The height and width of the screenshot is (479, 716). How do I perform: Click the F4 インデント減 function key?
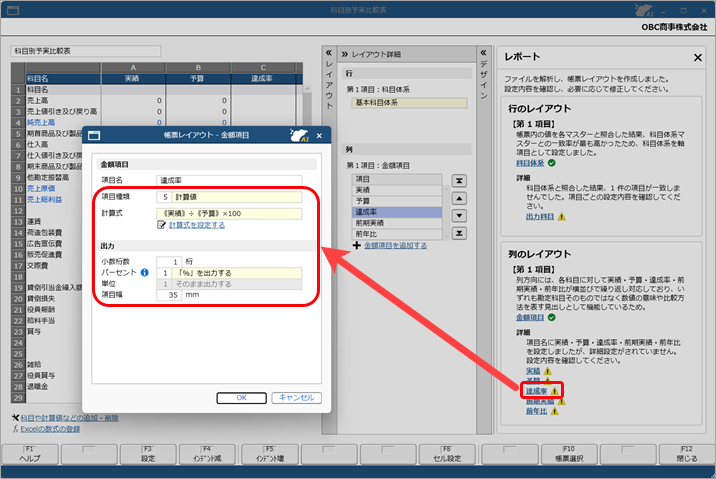coord(207,454)
